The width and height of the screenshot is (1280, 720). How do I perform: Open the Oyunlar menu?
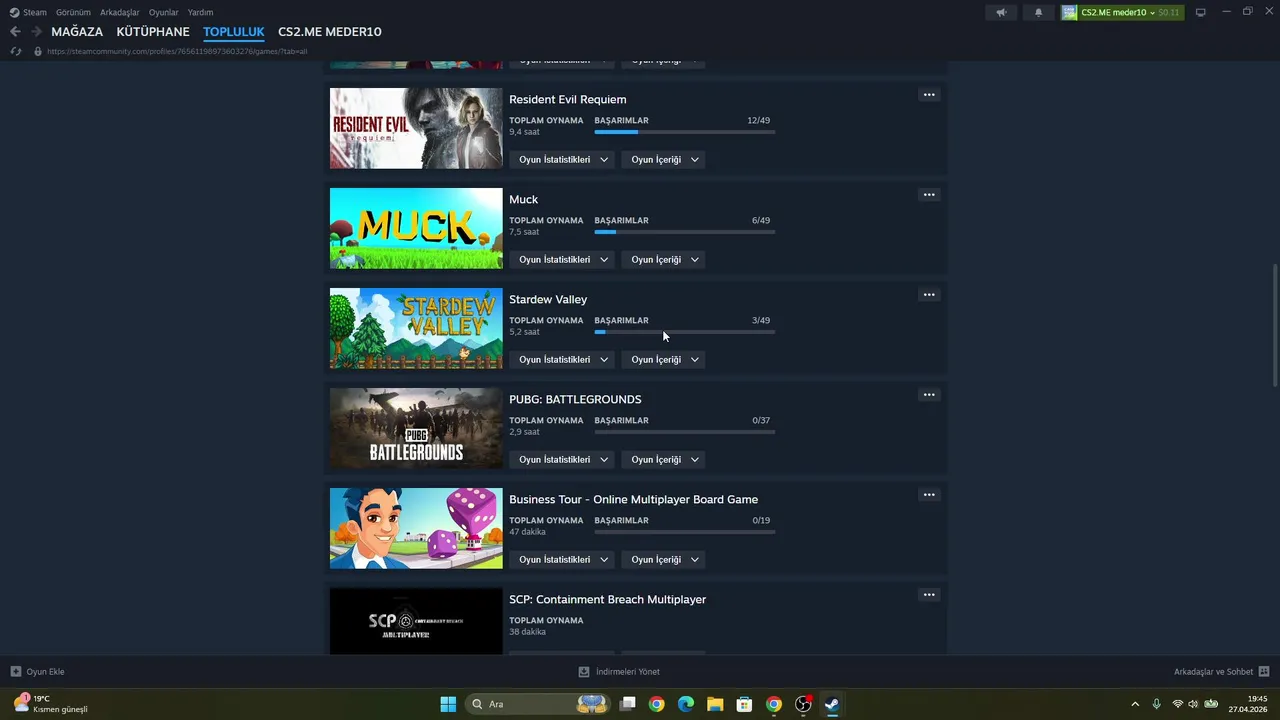[164, 12]
